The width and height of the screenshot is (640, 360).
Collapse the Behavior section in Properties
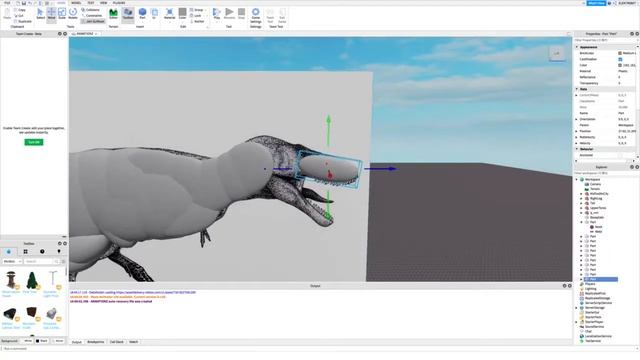click(577, 149)
